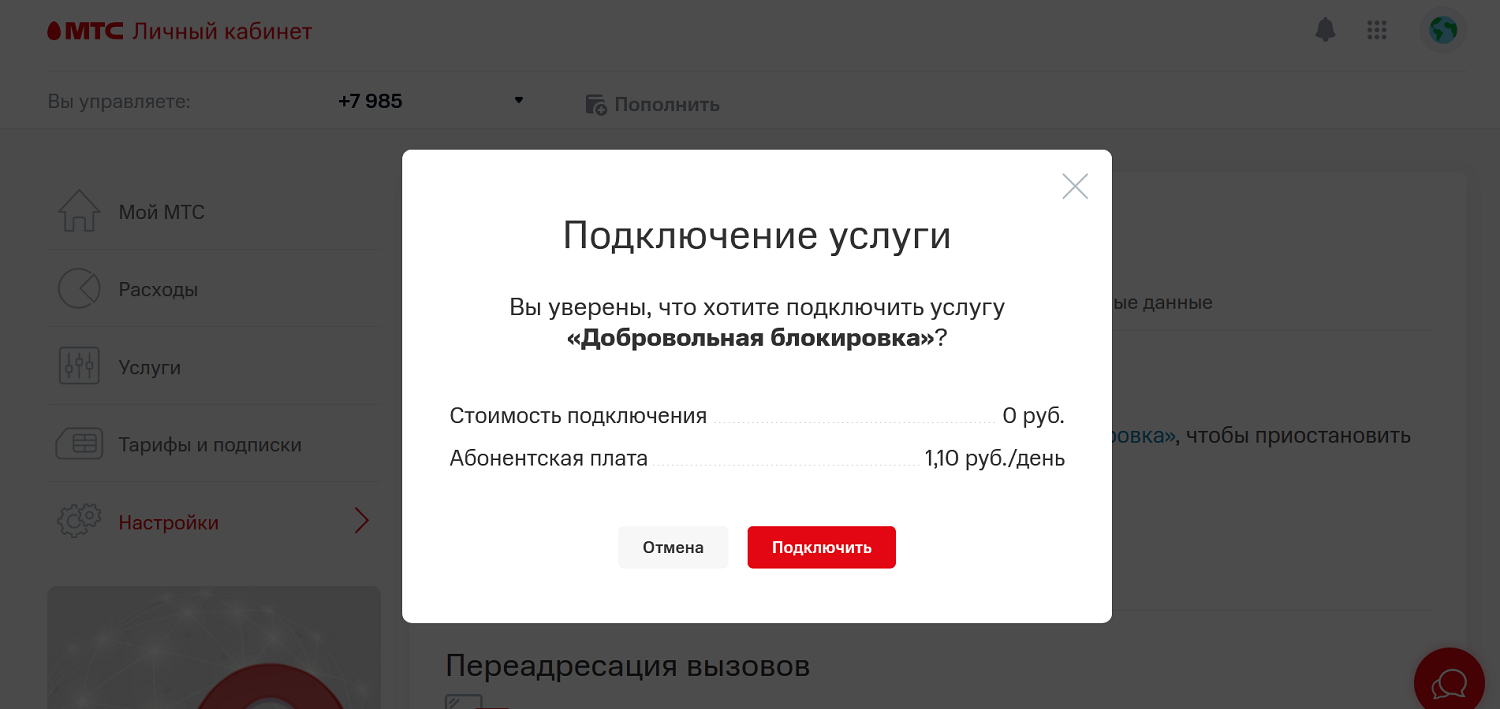The width and height of the screenshot is (1500, 709).
Task: Open Тарифы и подписки section
Action: tap(212, 444)
